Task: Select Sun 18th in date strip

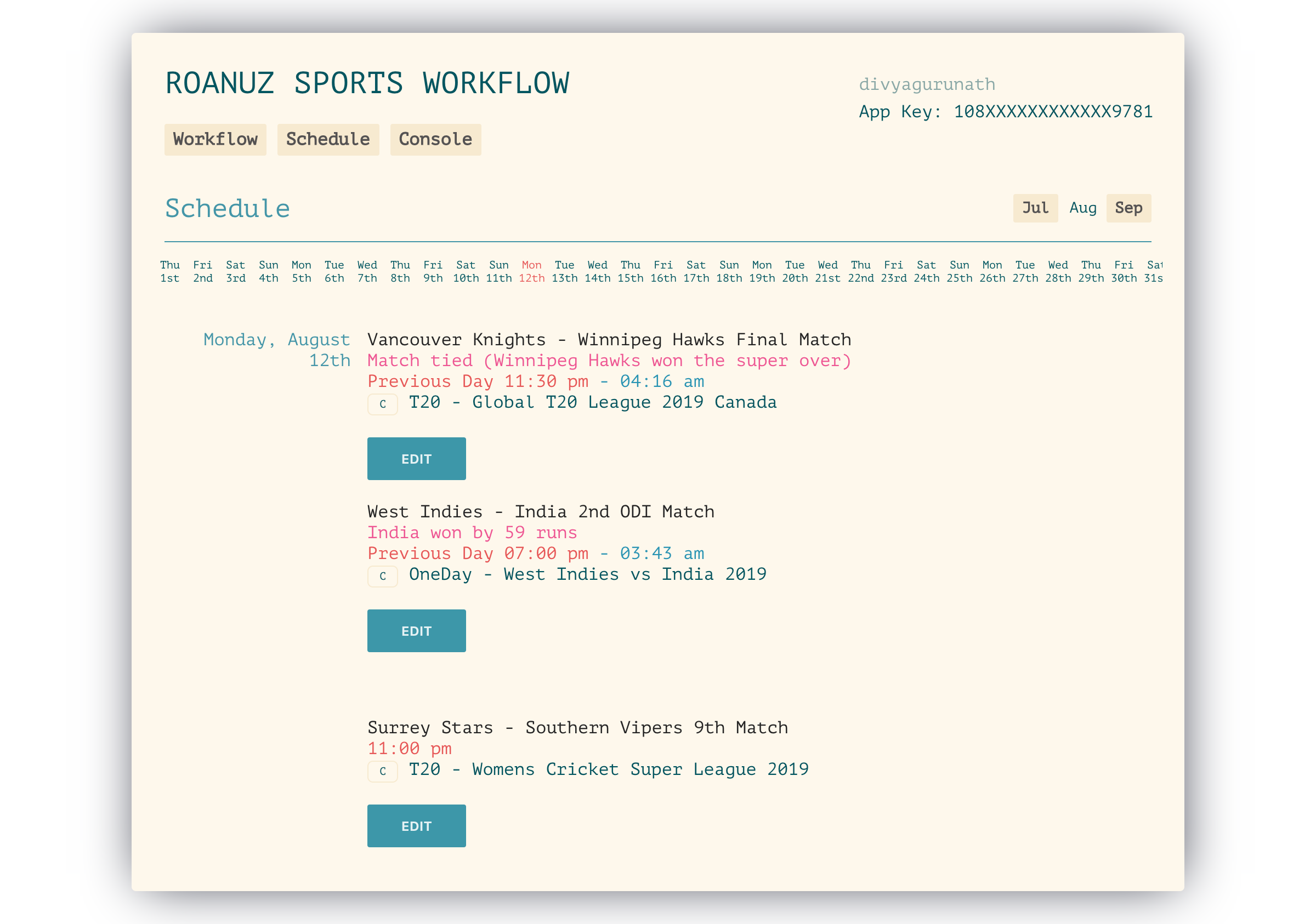Action: tap(729, 271)
